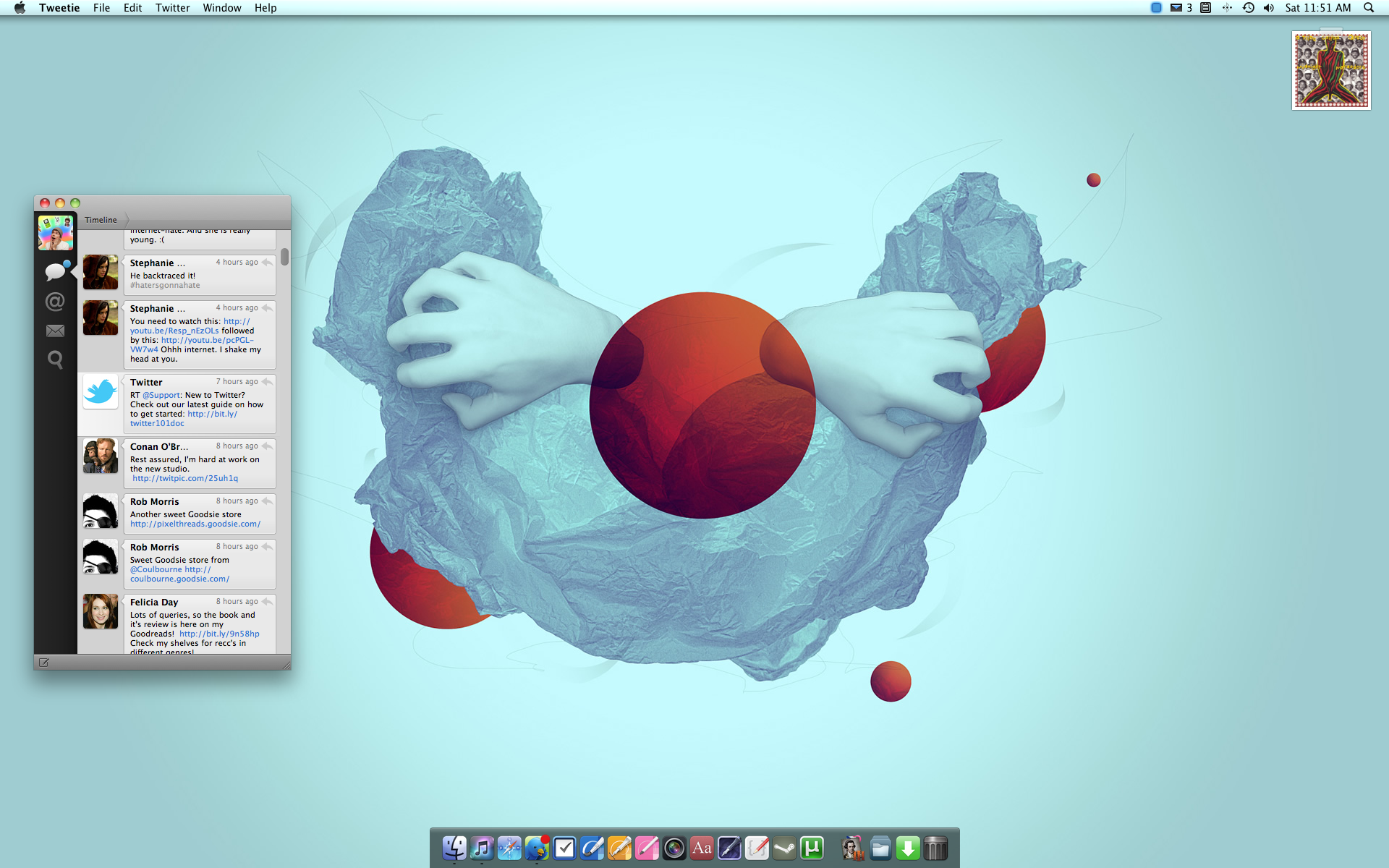Launch Safari from the dock
This screenshot has width=1389, height=868.
click(x=509, y=848)
